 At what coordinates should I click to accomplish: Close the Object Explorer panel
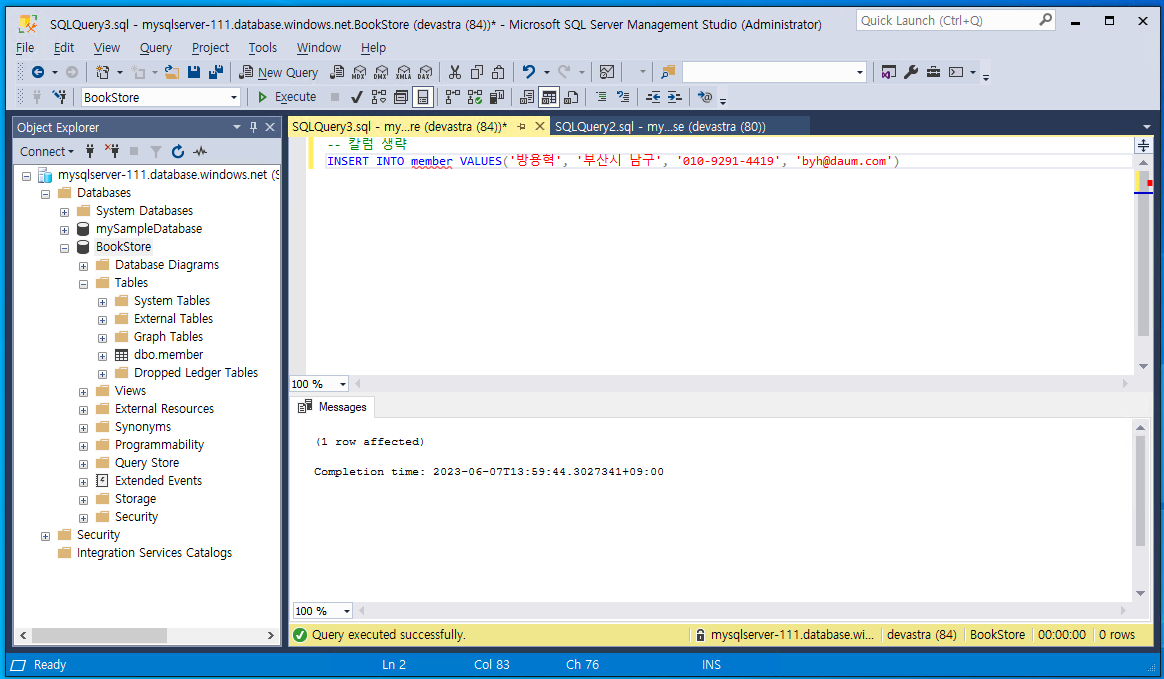270,127
